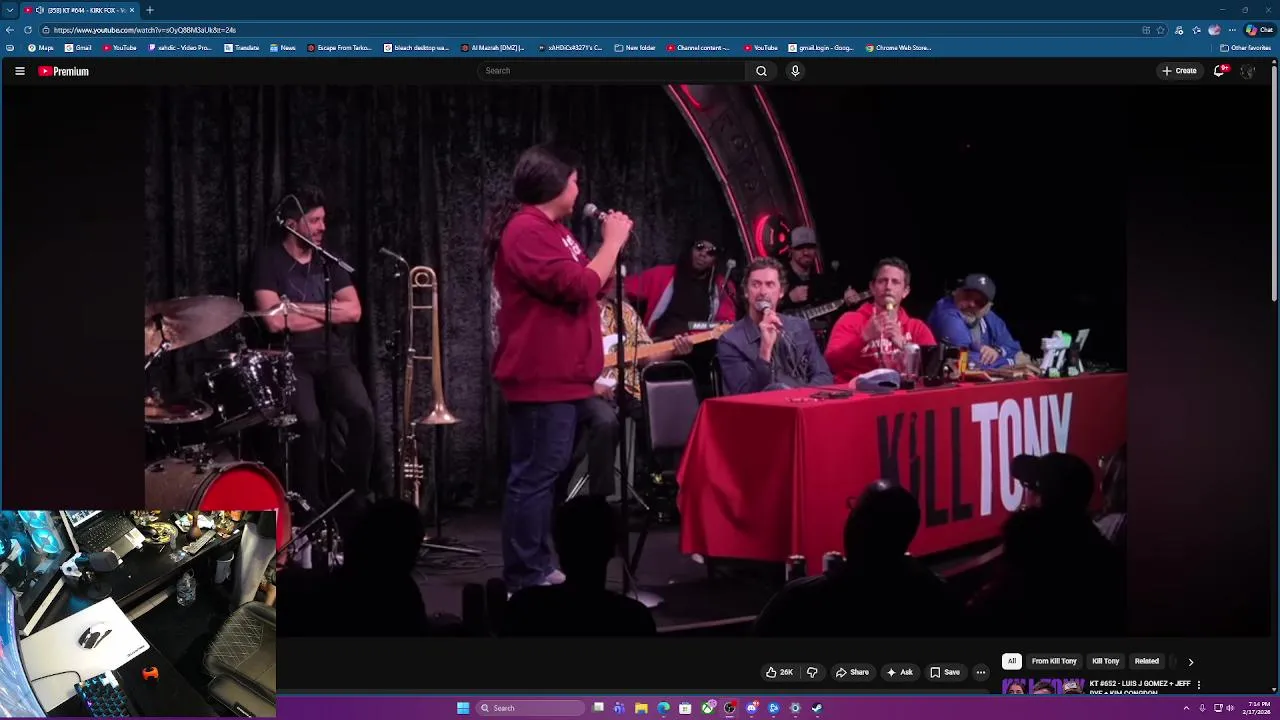
Task: Open Discord from the taskbar
Action: (x=752, y=708)
